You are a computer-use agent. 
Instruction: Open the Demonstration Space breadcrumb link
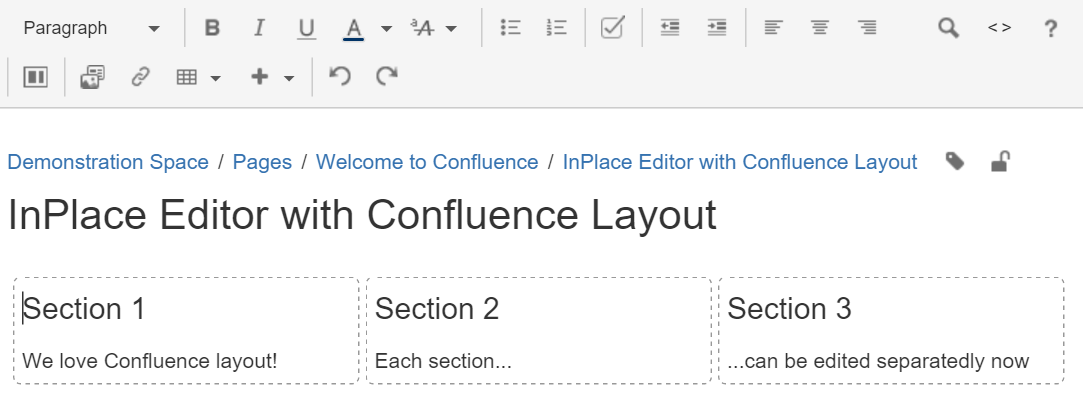108,162
